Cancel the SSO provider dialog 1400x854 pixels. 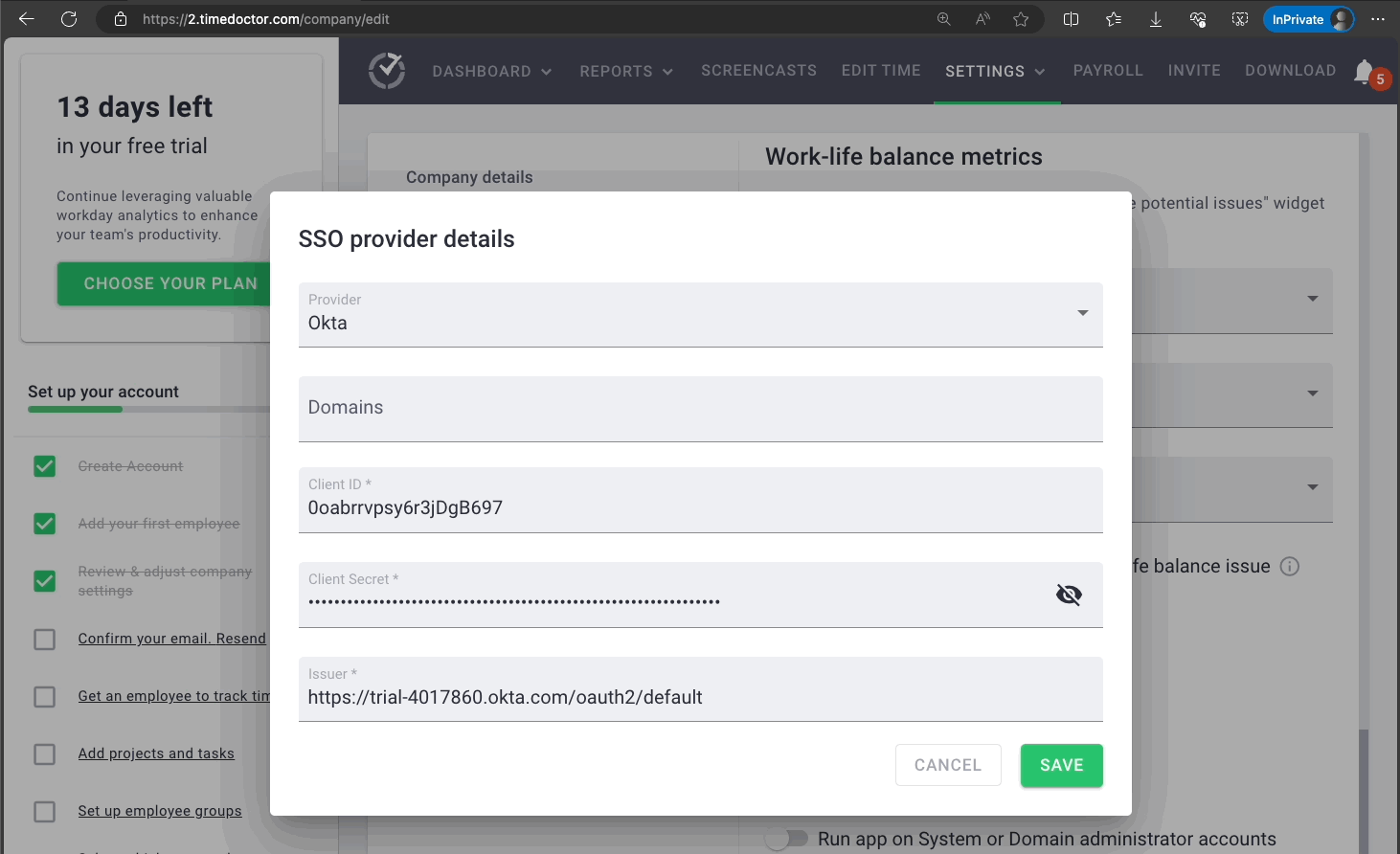click(x=947, y=765)
